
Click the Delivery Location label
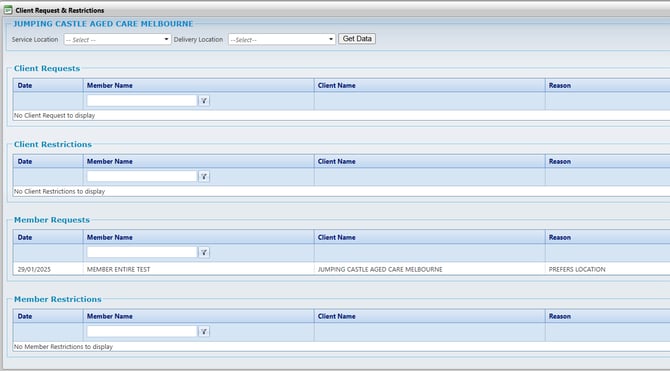(198, 39)
